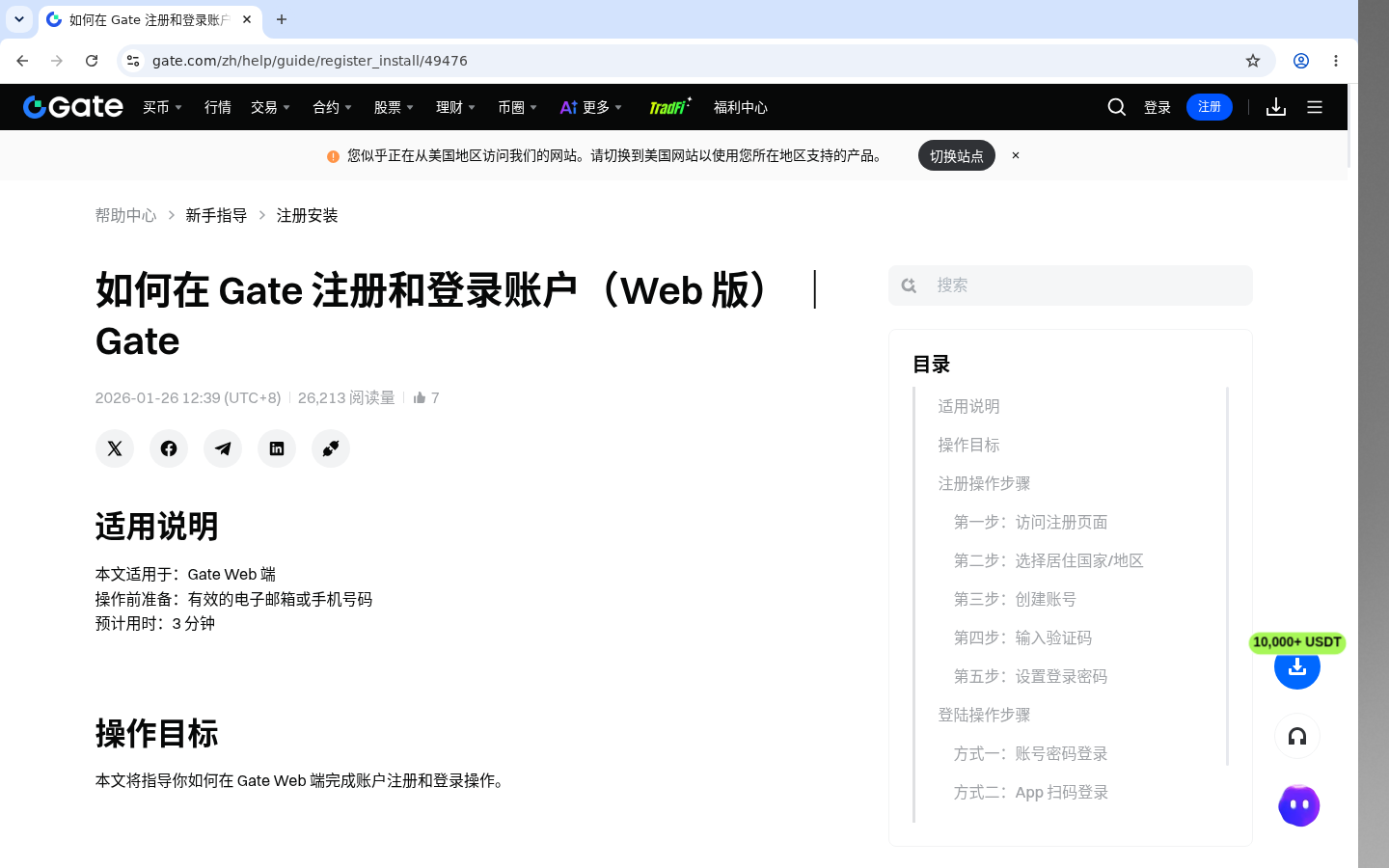
Task: Click the 26,213 阅读量 text
Action: (346, 397)
